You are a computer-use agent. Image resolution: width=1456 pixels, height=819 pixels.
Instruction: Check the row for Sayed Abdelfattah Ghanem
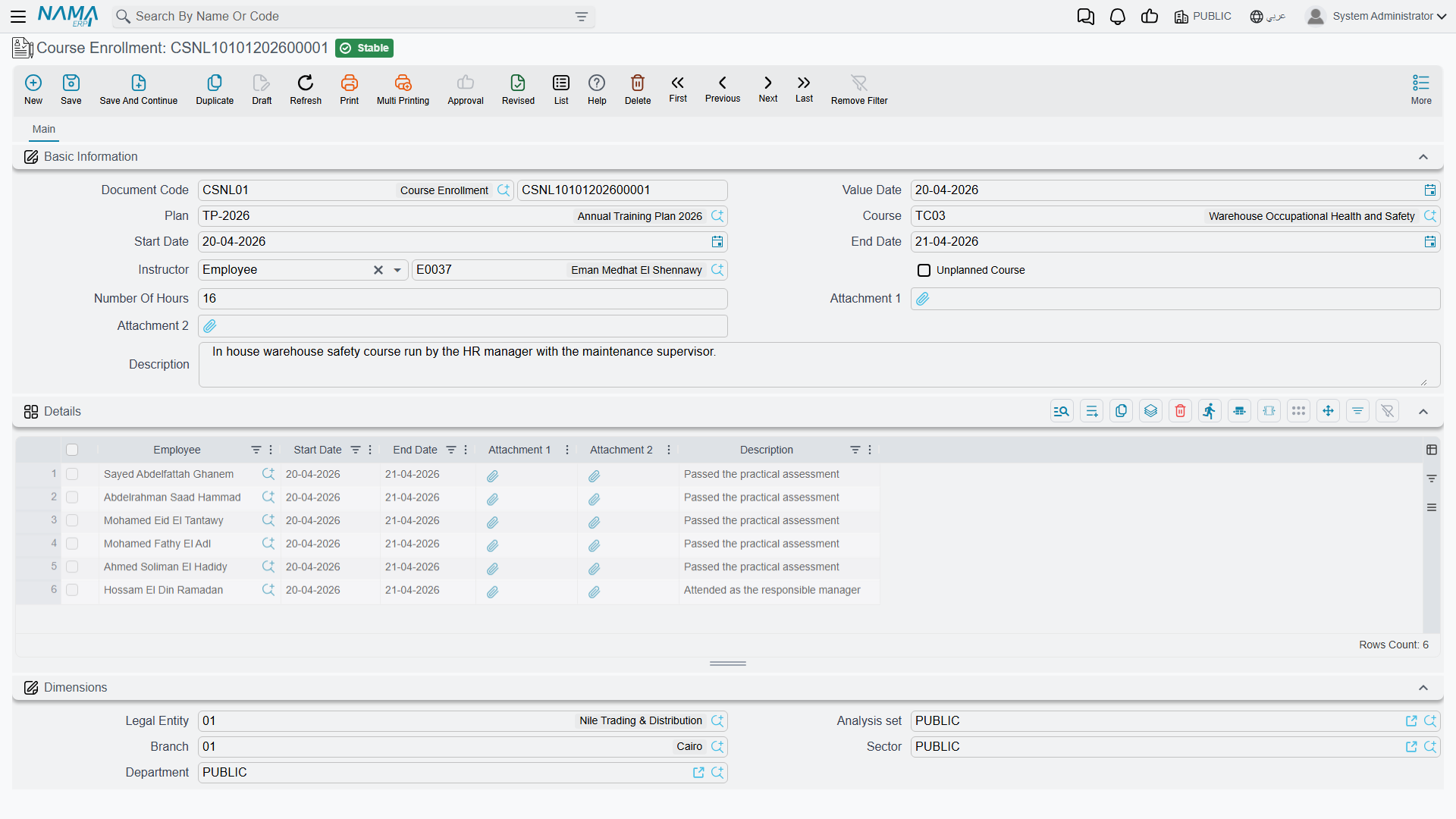point(72,474)
